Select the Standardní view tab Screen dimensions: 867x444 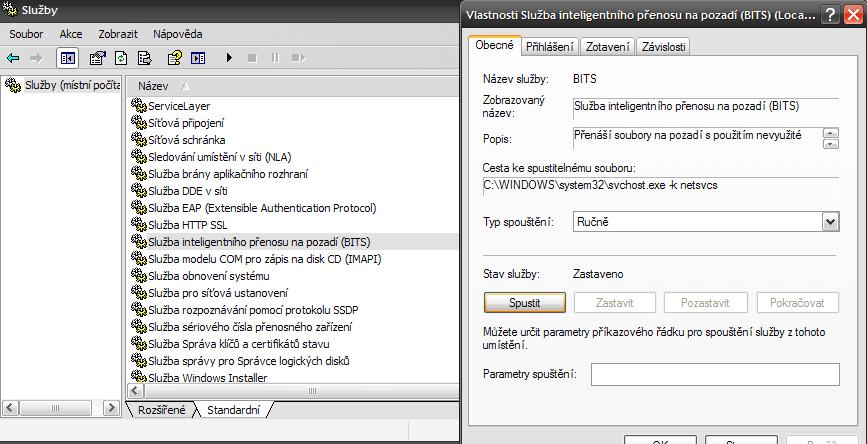coord(233,410)
